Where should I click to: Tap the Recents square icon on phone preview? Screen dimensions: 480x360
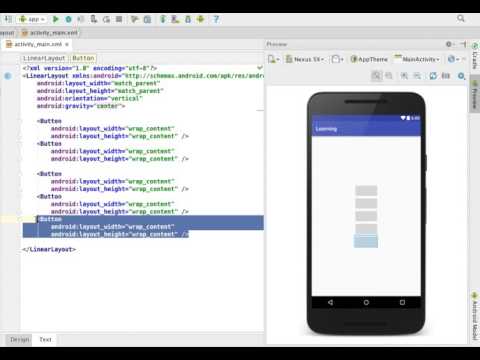click(402, 302)
